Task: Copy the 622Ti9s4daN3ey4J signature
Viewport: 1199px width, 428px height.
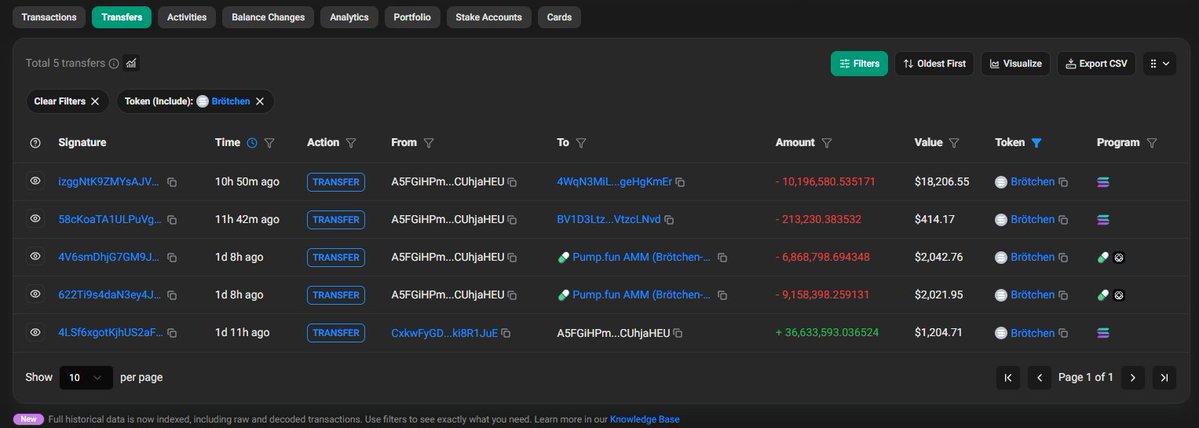Action: [172, 295]
